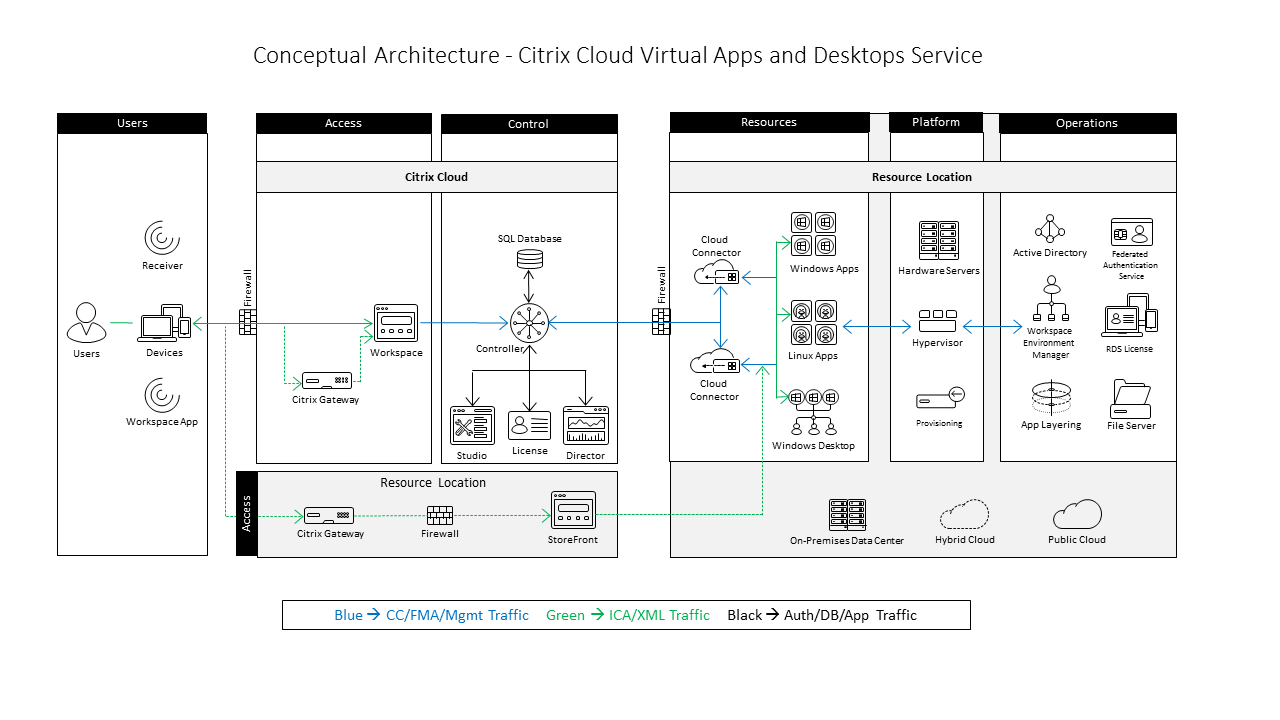
Task: Click the Linux Apps icon
Action: point(813,323)
